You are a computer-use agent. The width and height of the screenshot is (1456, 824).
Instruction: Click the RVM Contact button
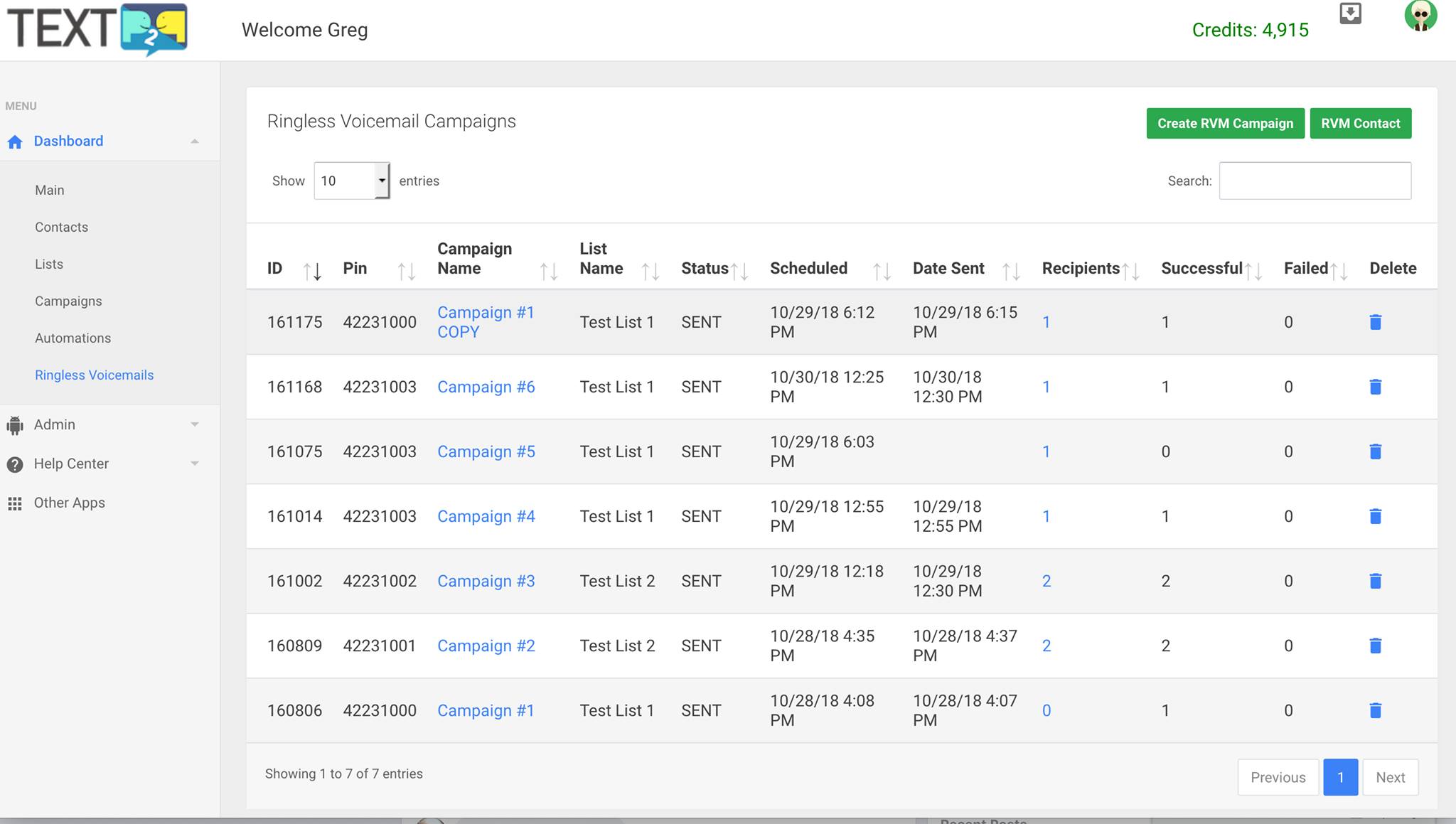(1360, 123)
